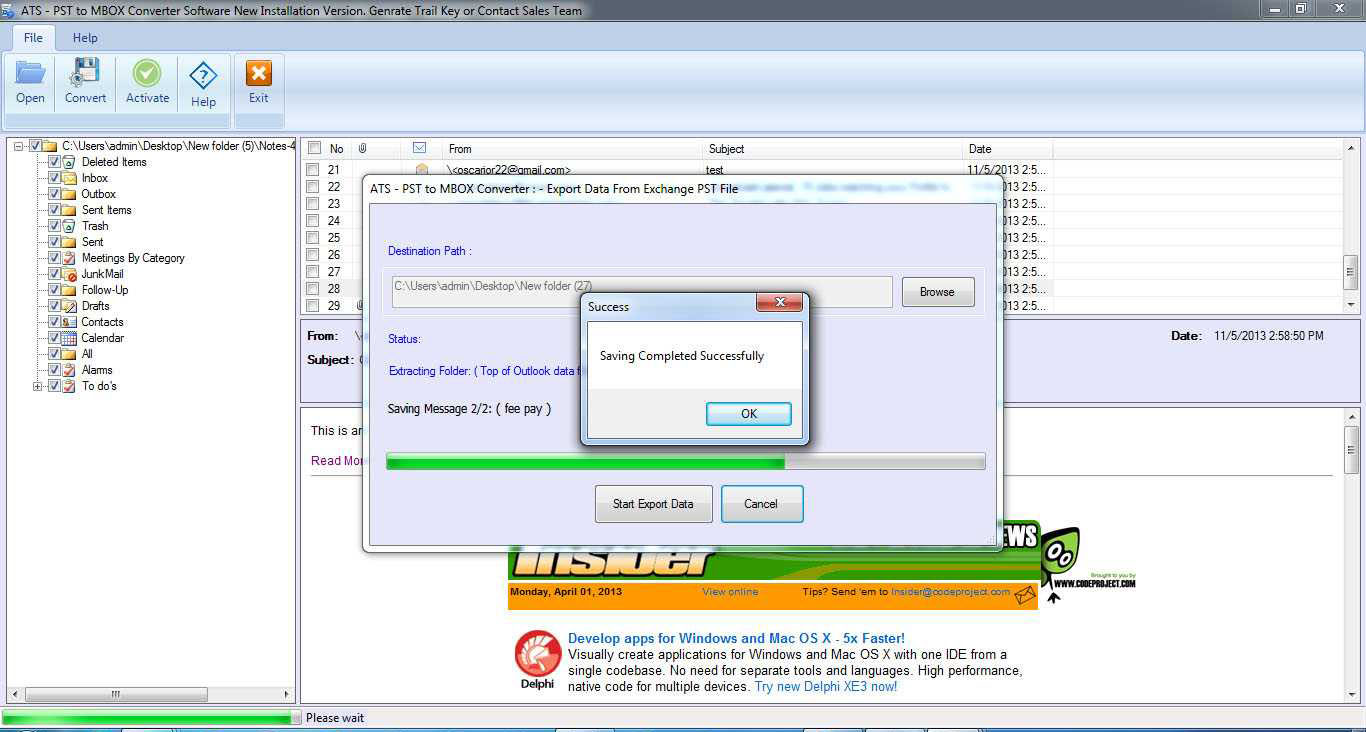Image resolution: width=1366 pixels, height=732 pixels.
Task: Click the Start Export Data button
Action: (x=653, y=504)
